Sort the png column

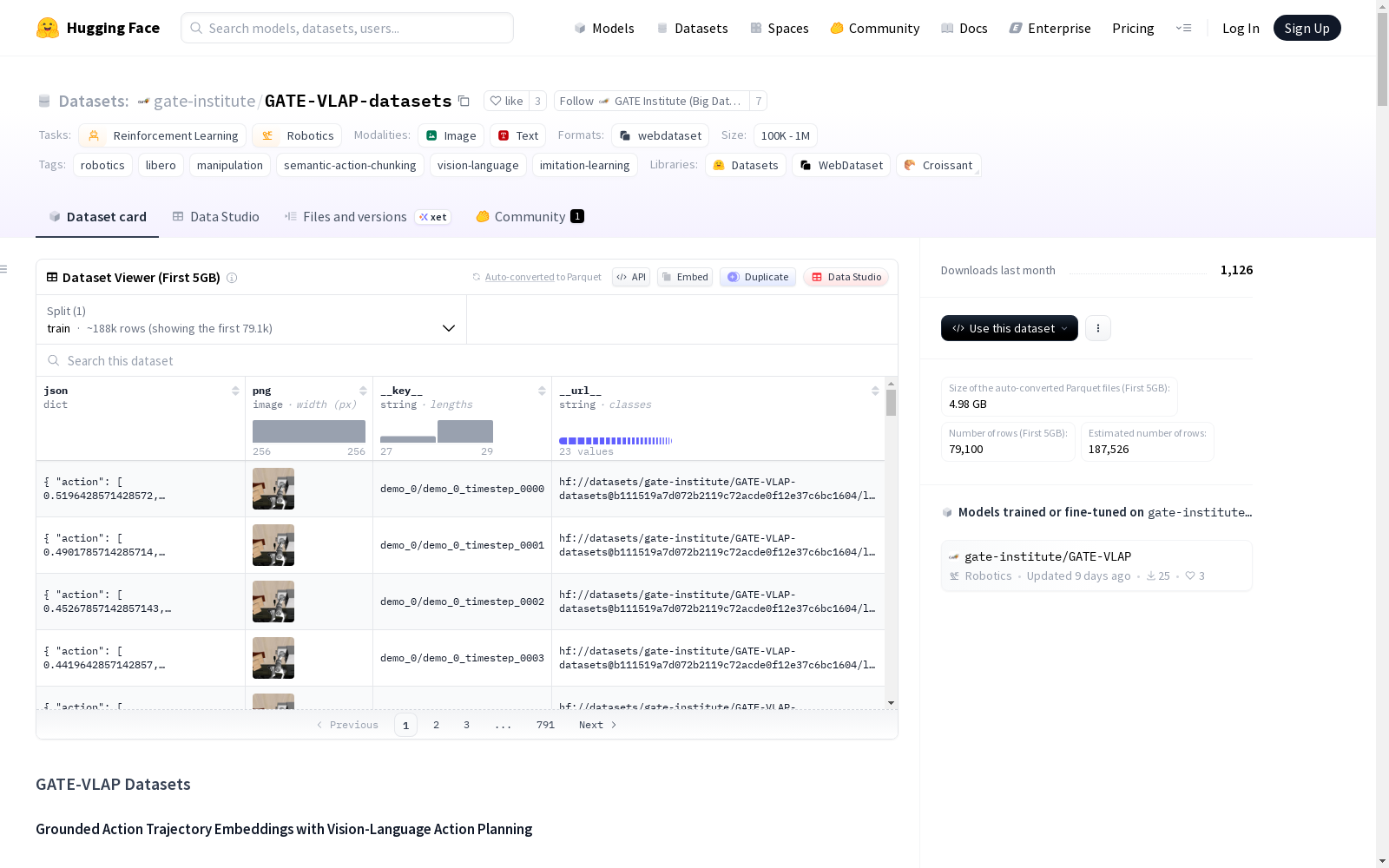click(363, 391)
